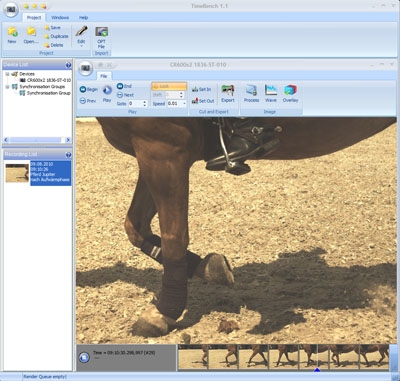This screenshot has height=381, width=410.
Task: Select the File tab in recording window
Action: pos(104,76)
